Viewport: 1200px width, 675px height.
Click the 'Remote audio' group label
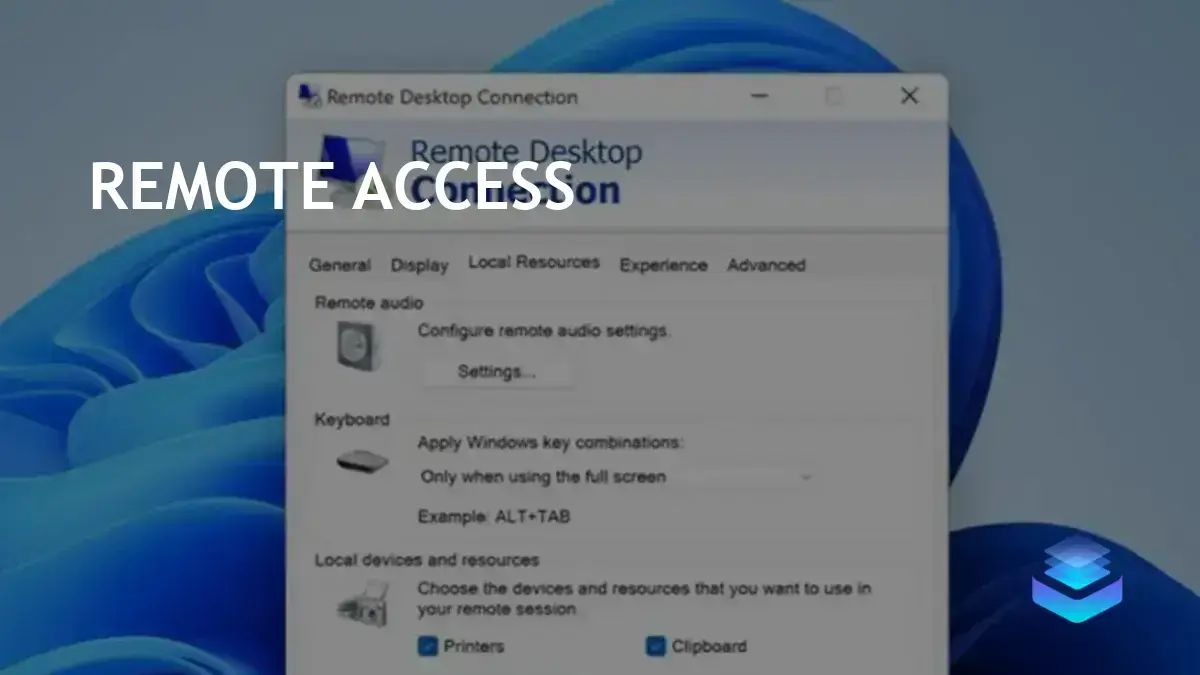369,302
